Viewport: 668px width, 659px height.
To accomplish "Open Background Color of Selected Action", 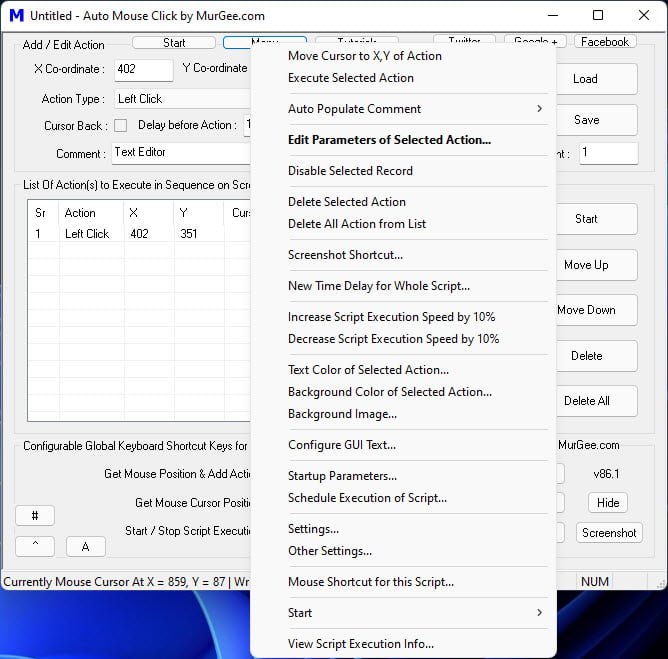I will coord(389,392).
